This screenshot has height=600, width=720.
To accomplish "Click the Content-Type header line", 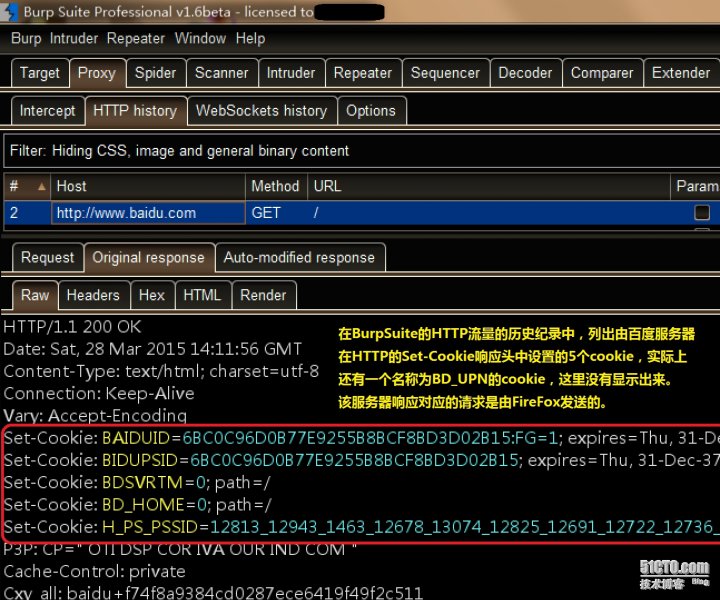I will click(161, 371).
